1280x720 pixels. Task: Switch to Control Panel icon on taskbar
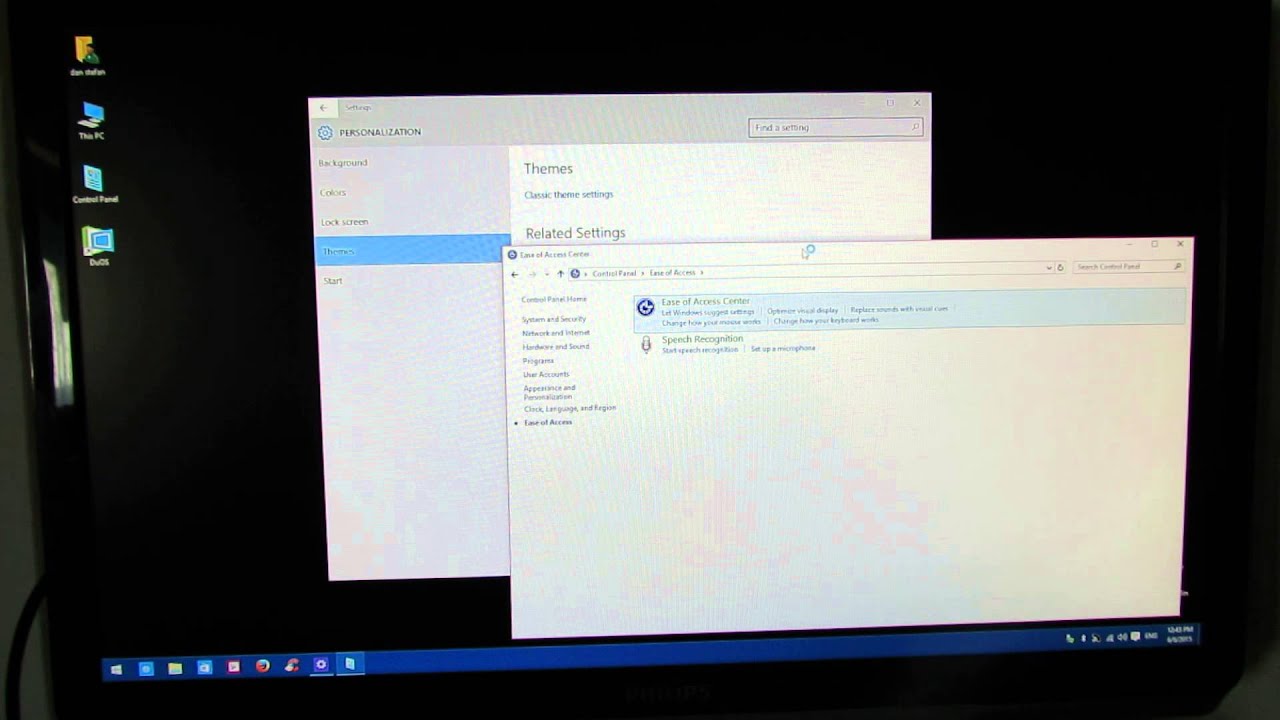350,663
